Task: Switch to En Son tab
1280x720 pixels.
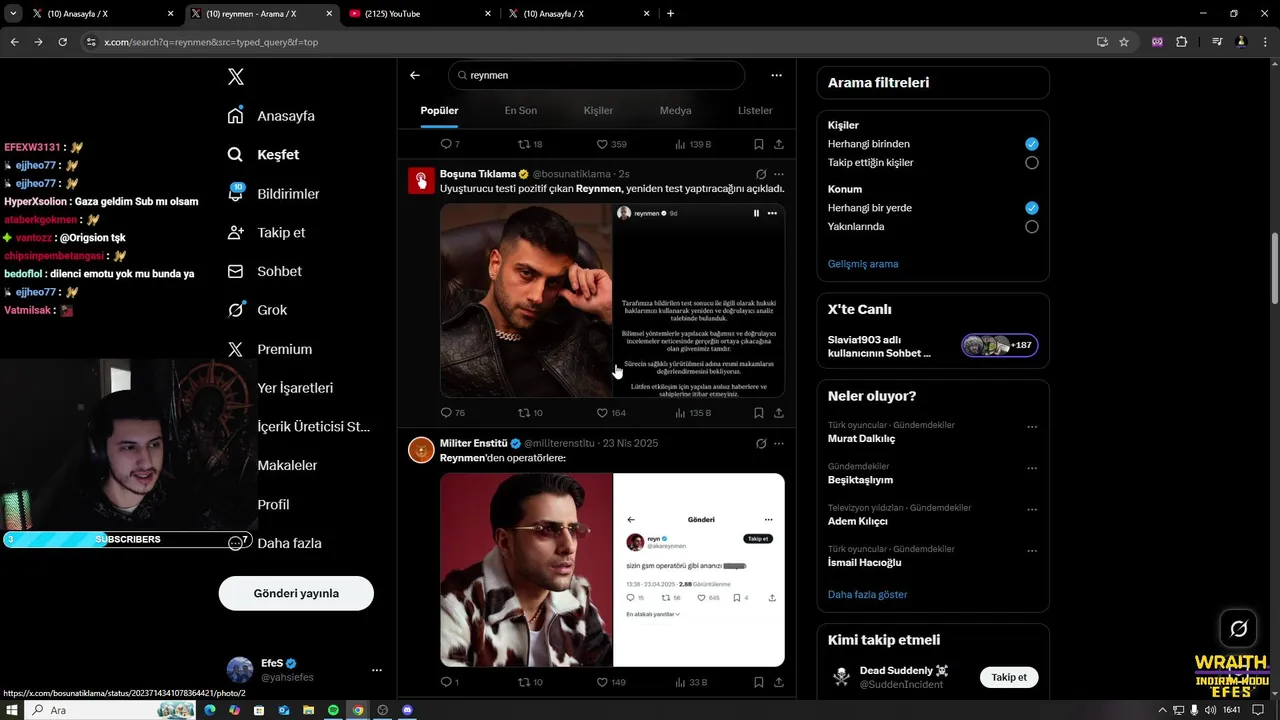Action: [520, 110]
